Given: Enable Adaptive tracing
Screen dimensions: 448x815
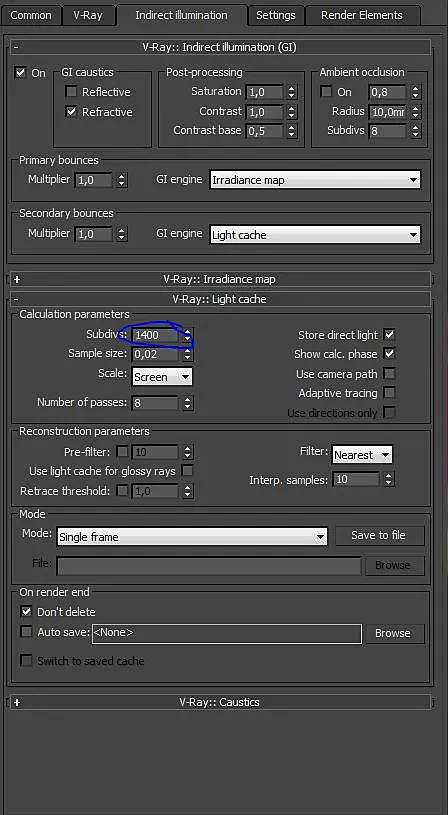Looking at the screenshot, I should tap(389, 392).
